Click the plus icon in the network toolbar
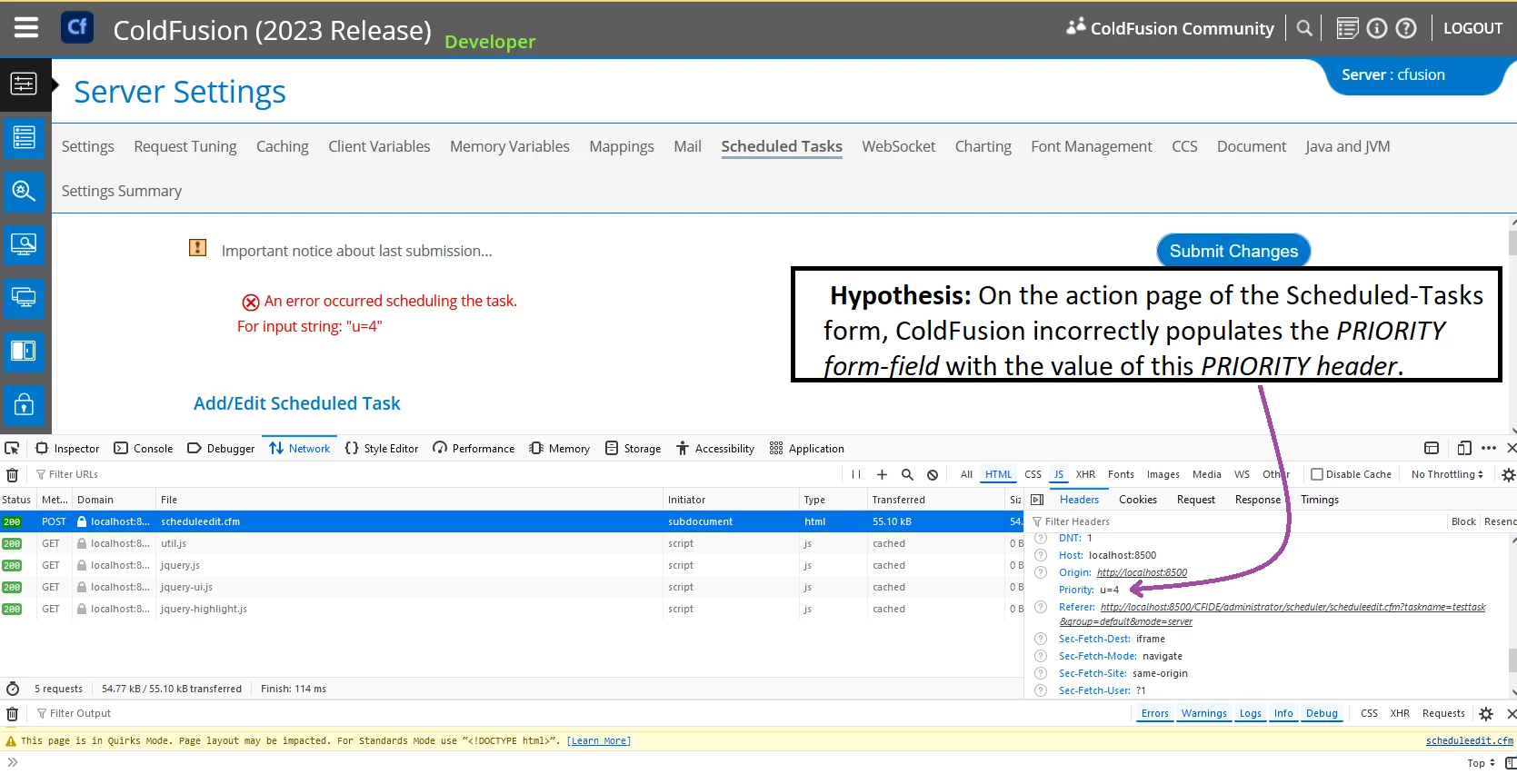 tap(882, 474)
